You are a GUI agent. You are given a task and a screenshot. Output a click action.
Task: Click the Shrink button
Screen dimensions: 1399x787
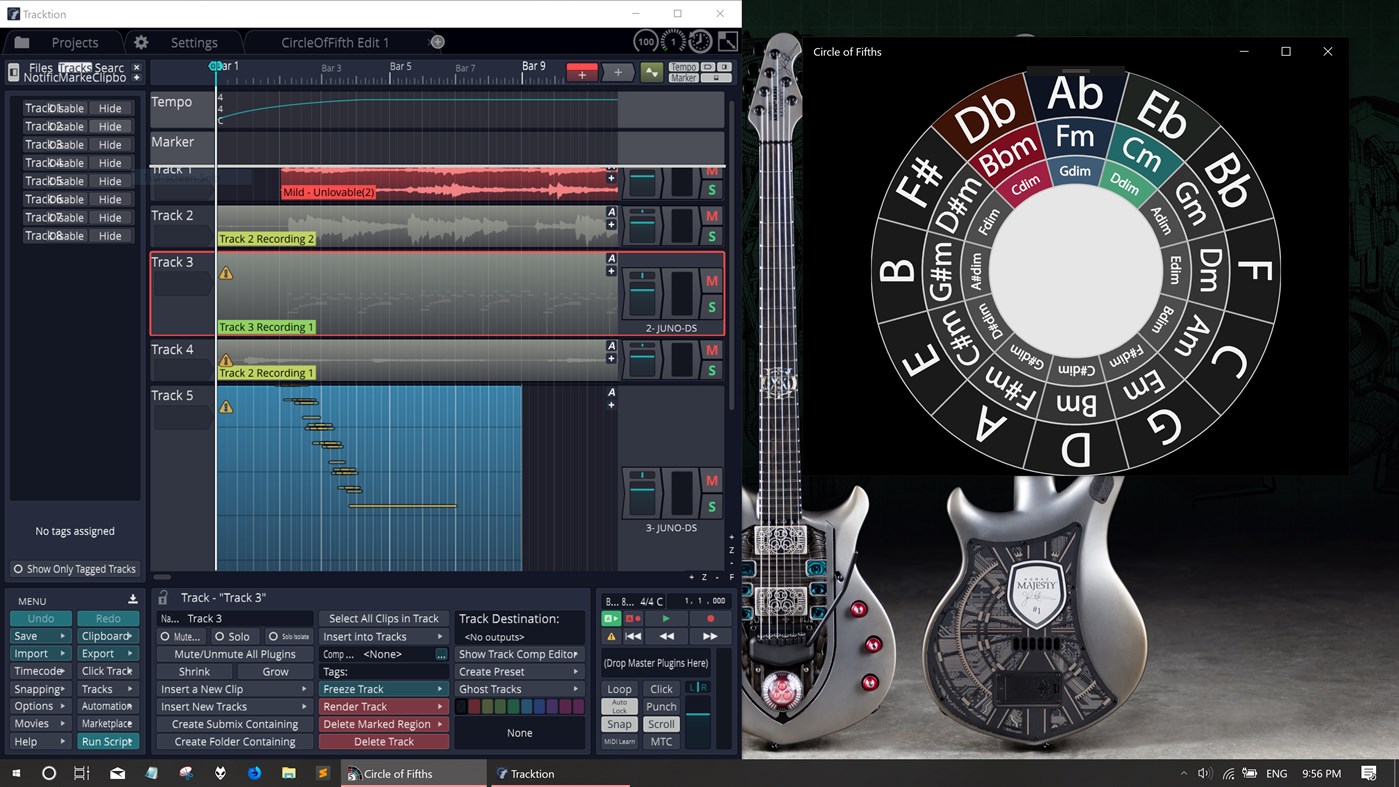(x=194, y=672)
